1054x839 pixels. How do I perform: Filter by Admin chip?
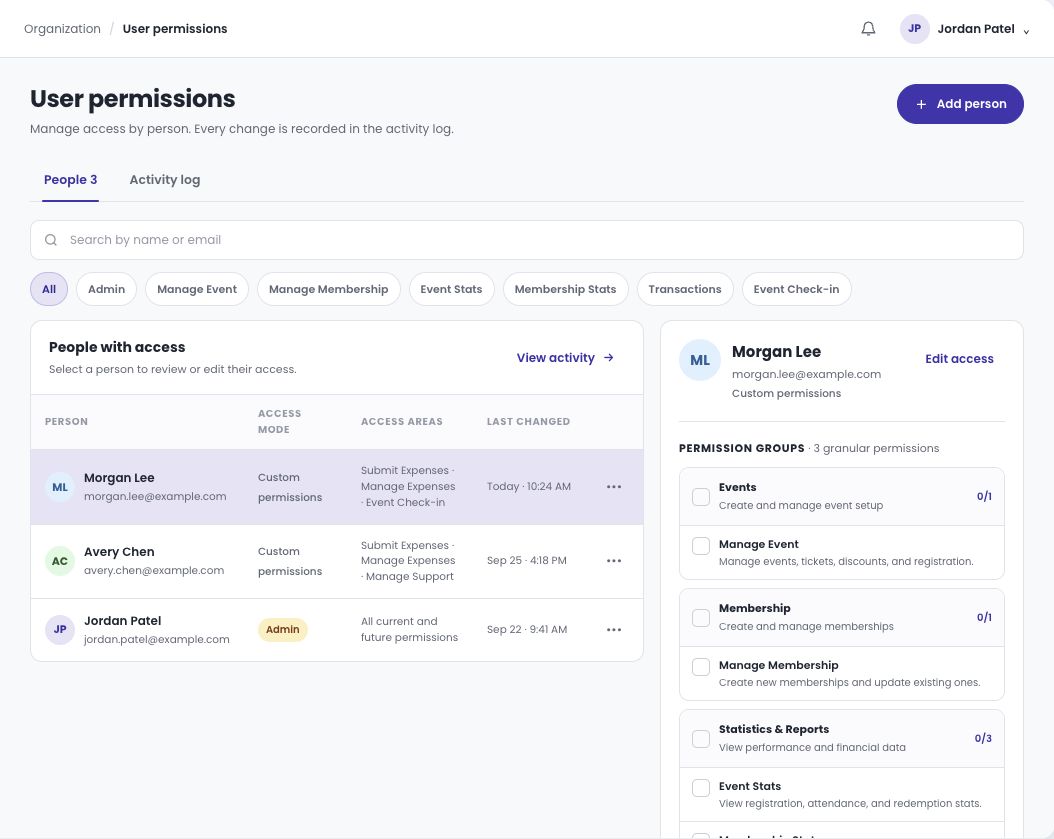click(106, 289)
